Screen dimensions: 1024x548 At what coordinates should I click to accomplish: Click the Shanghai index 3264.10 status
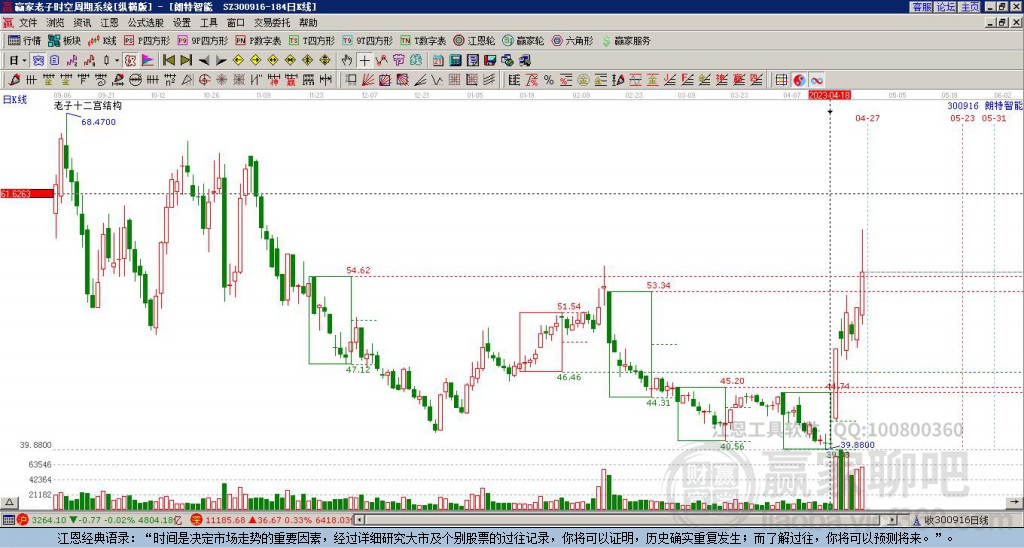pyautogui.click(x=99, y=520)
